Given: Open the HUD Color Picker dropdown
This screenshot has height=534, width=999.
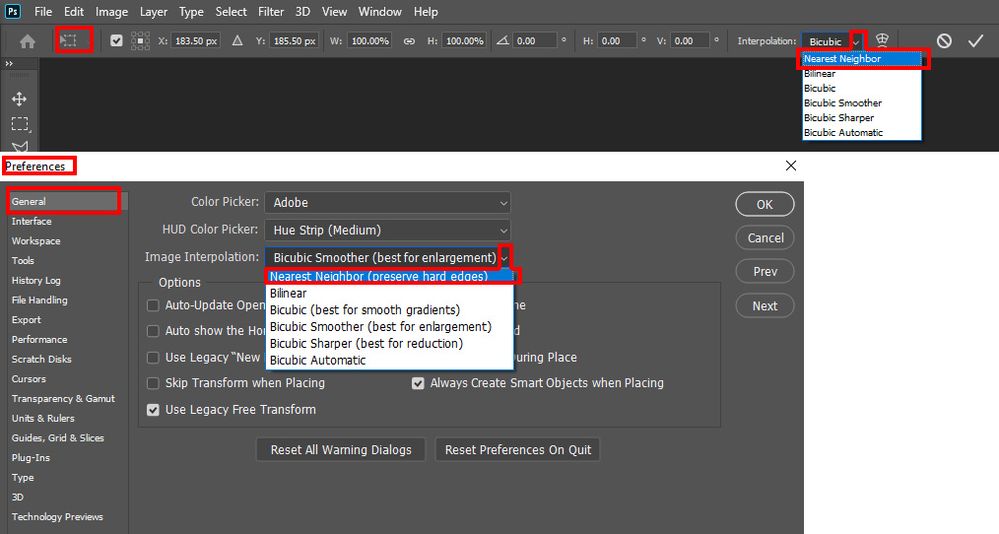Looking at the screenshot, I should (387, 230).
